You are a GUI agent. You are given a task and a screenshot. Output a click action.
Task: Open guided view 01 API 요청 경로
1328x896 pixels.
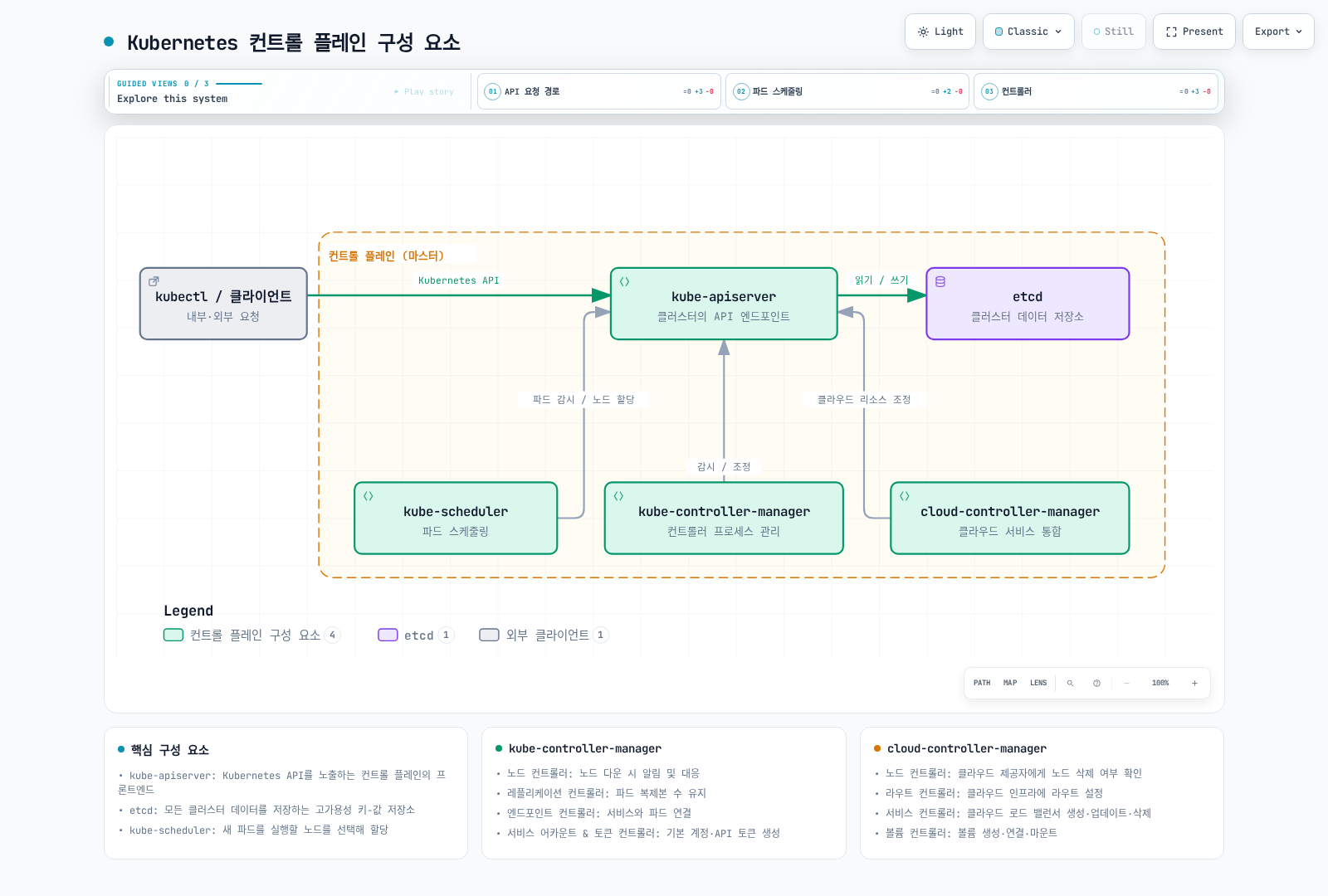[598, 91]
